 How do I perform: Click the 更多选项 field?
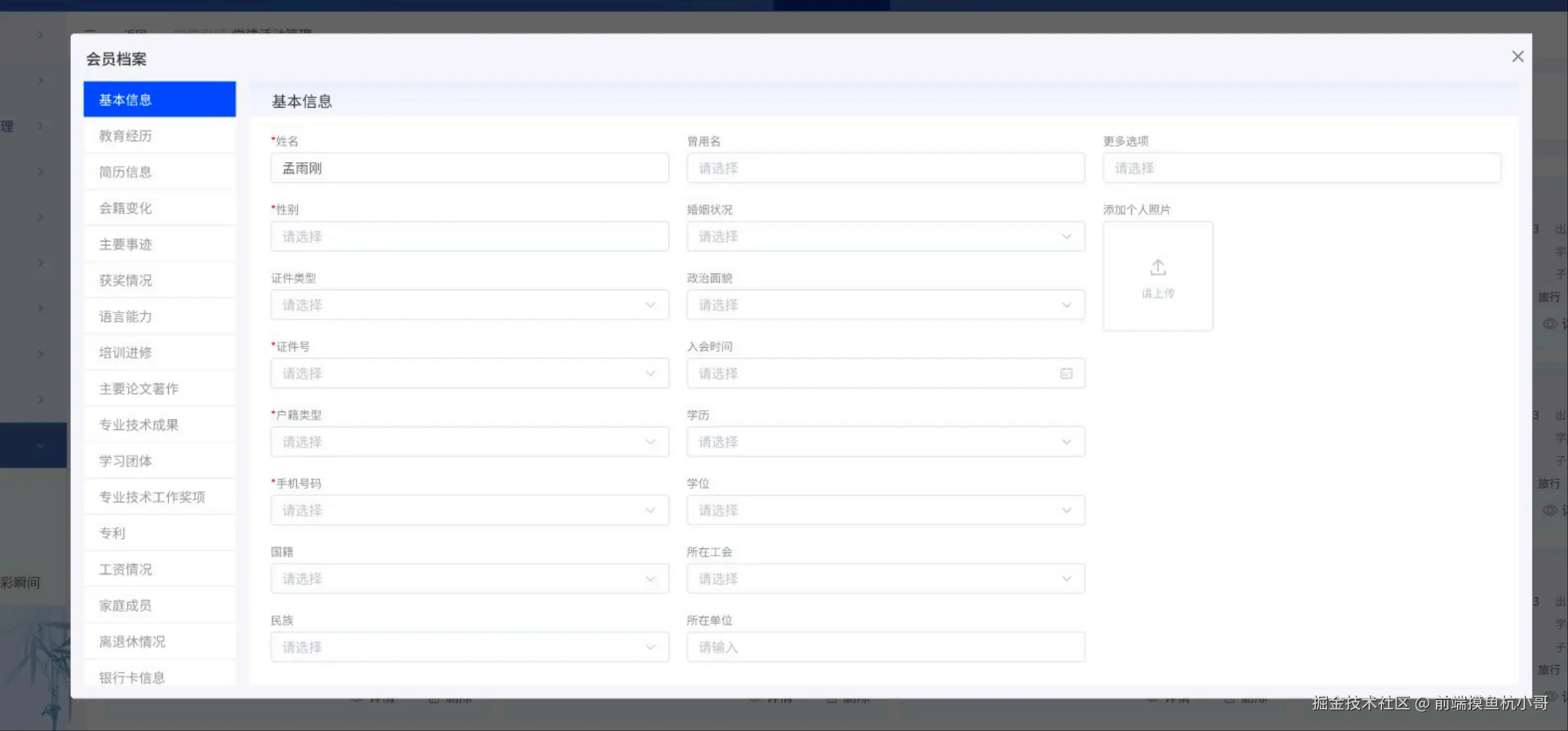1301,169
